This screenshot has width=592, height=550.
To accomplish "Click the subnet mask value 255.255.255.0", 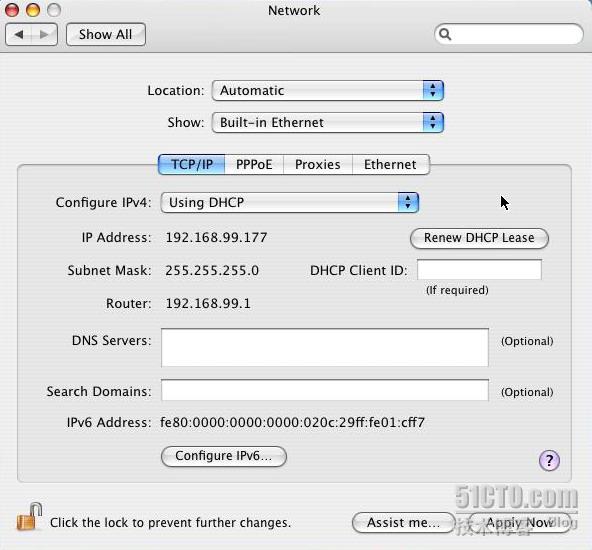I will tap(212, 270).
